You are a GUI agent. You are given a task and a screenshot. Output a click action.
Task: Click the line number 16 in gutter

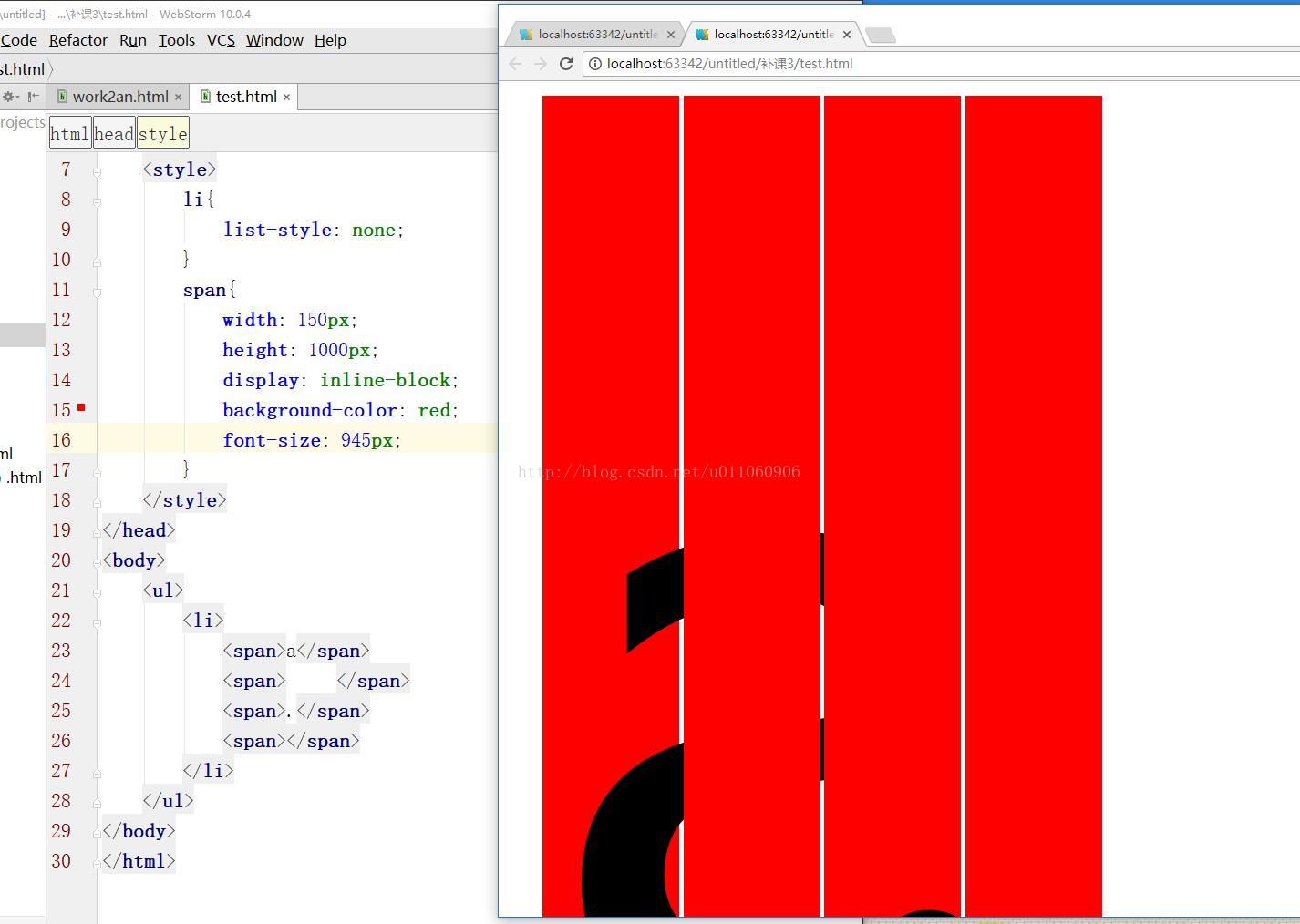(x=61, y=440)
